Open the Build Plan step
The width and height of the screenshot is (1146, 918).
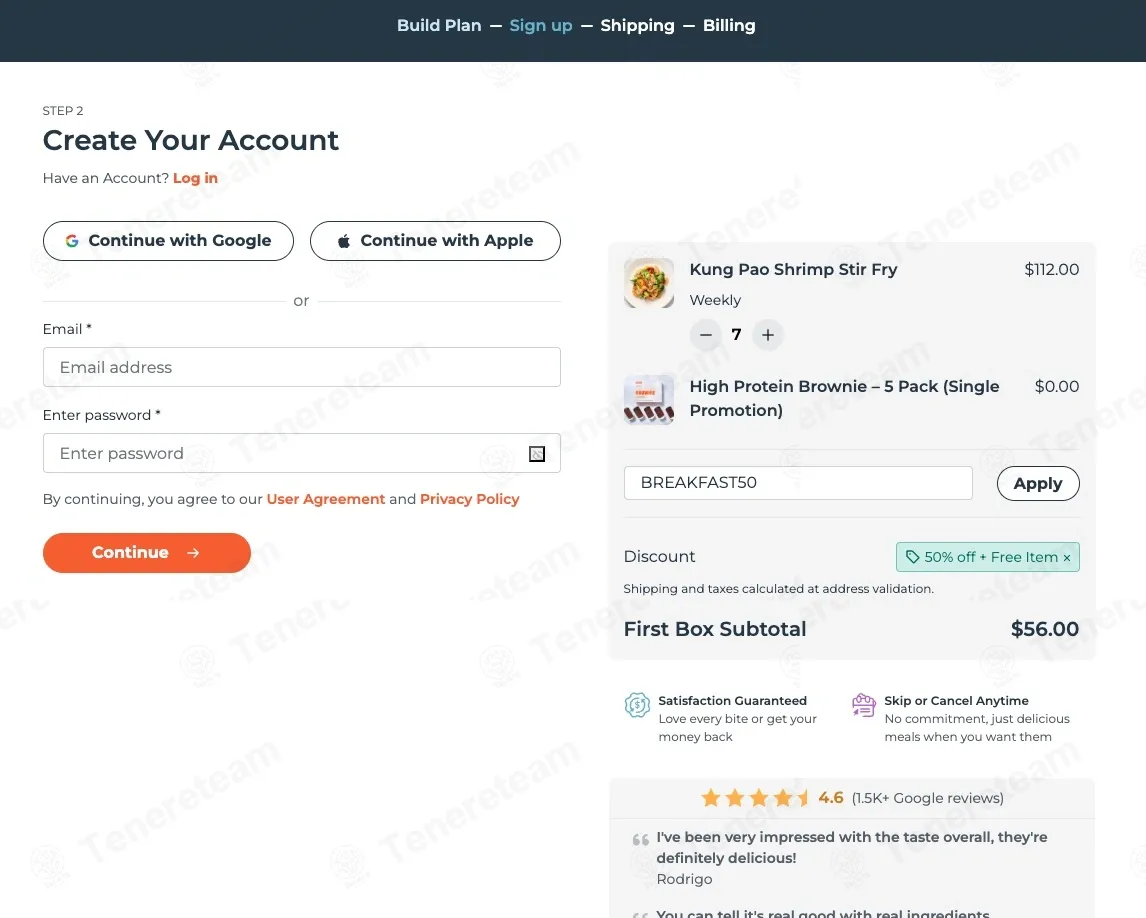439,26
